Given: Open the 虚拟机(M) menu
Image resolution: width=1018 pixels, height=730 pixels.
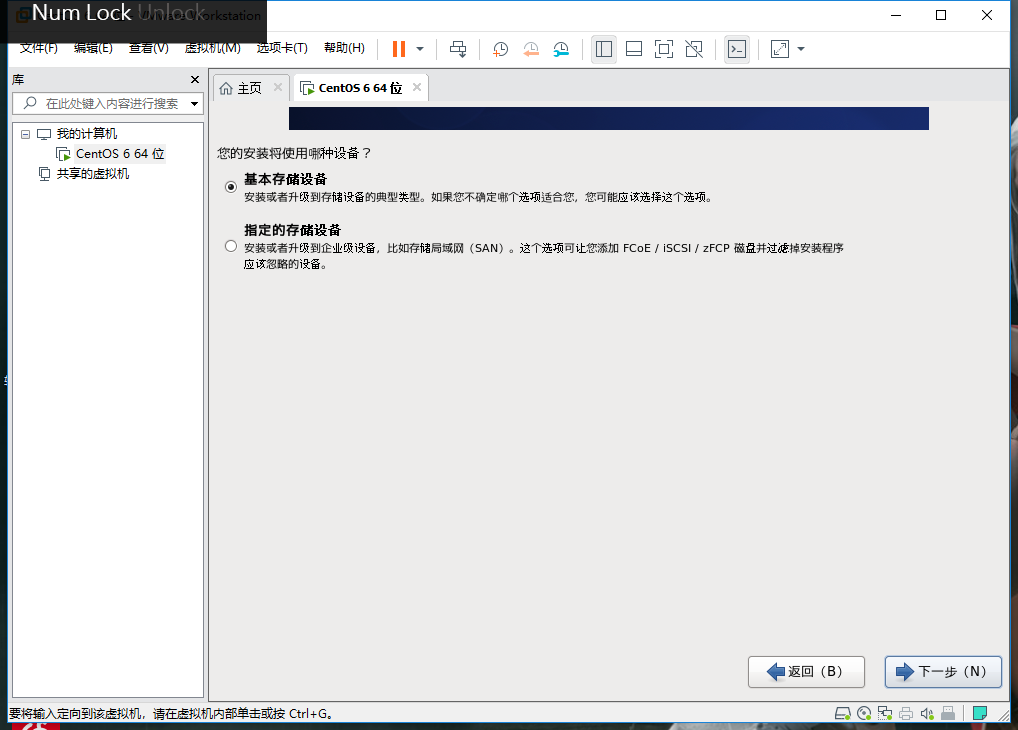Looking at the screenshot, I should 212,48.
